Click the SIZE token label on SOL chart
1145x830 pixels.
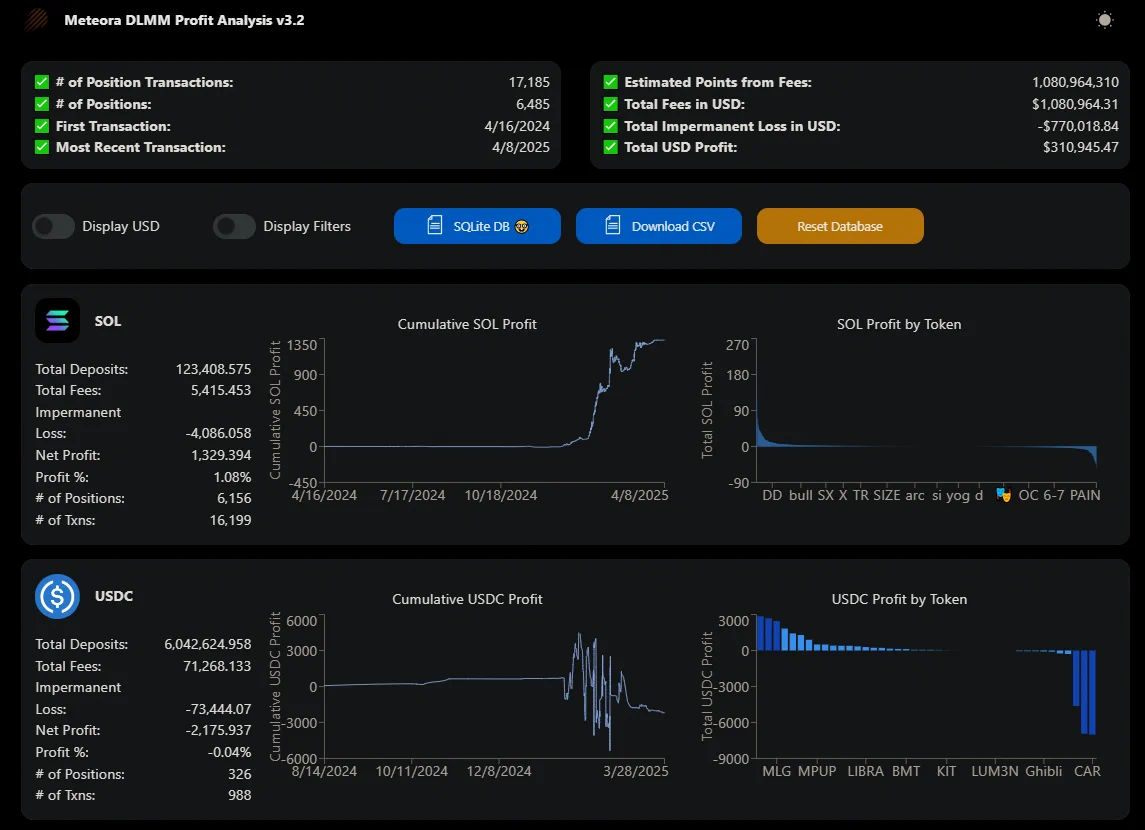click(886, 495)
